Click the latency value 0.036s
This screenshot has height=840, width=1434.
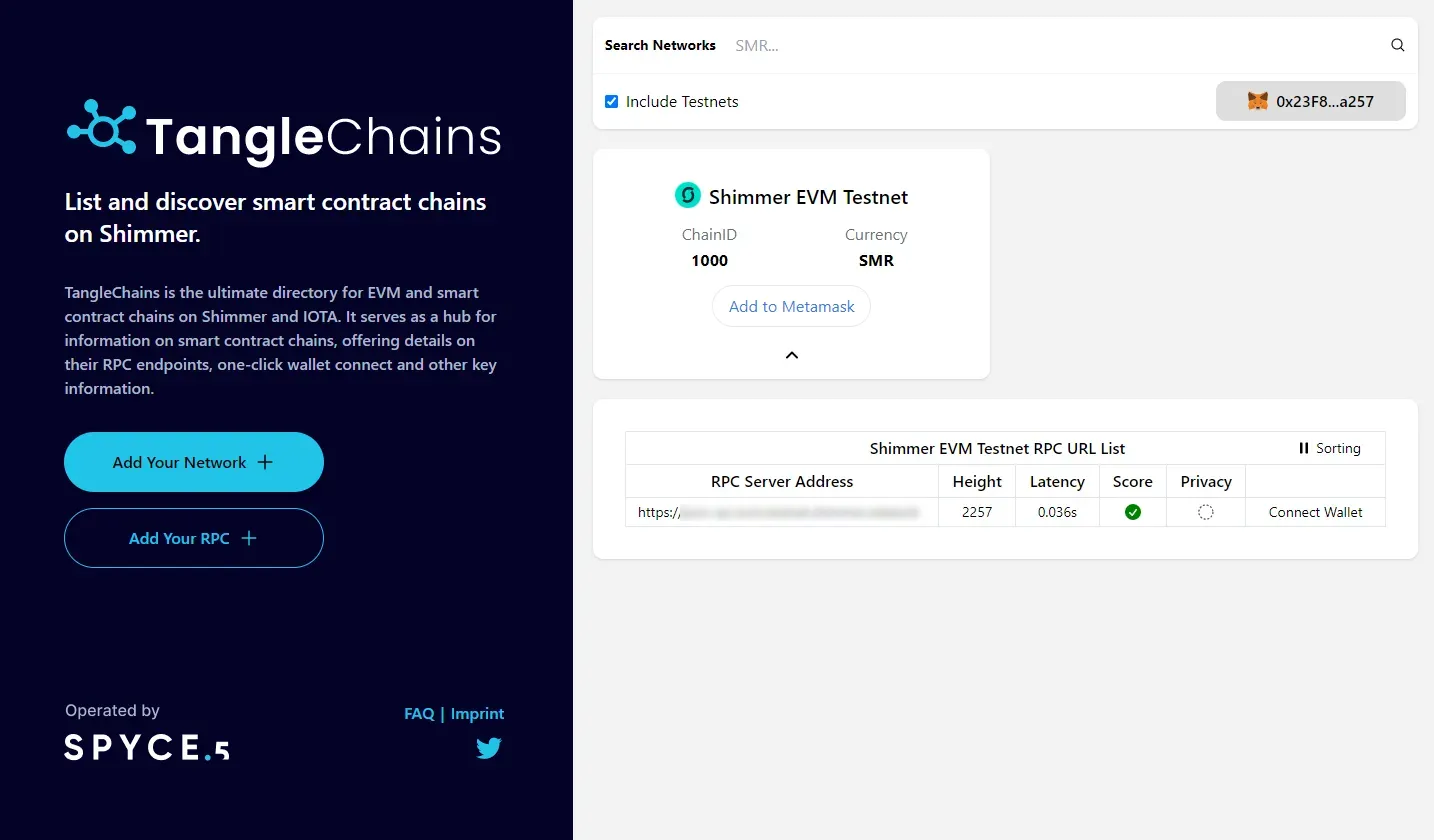[x=1057, y=512]
